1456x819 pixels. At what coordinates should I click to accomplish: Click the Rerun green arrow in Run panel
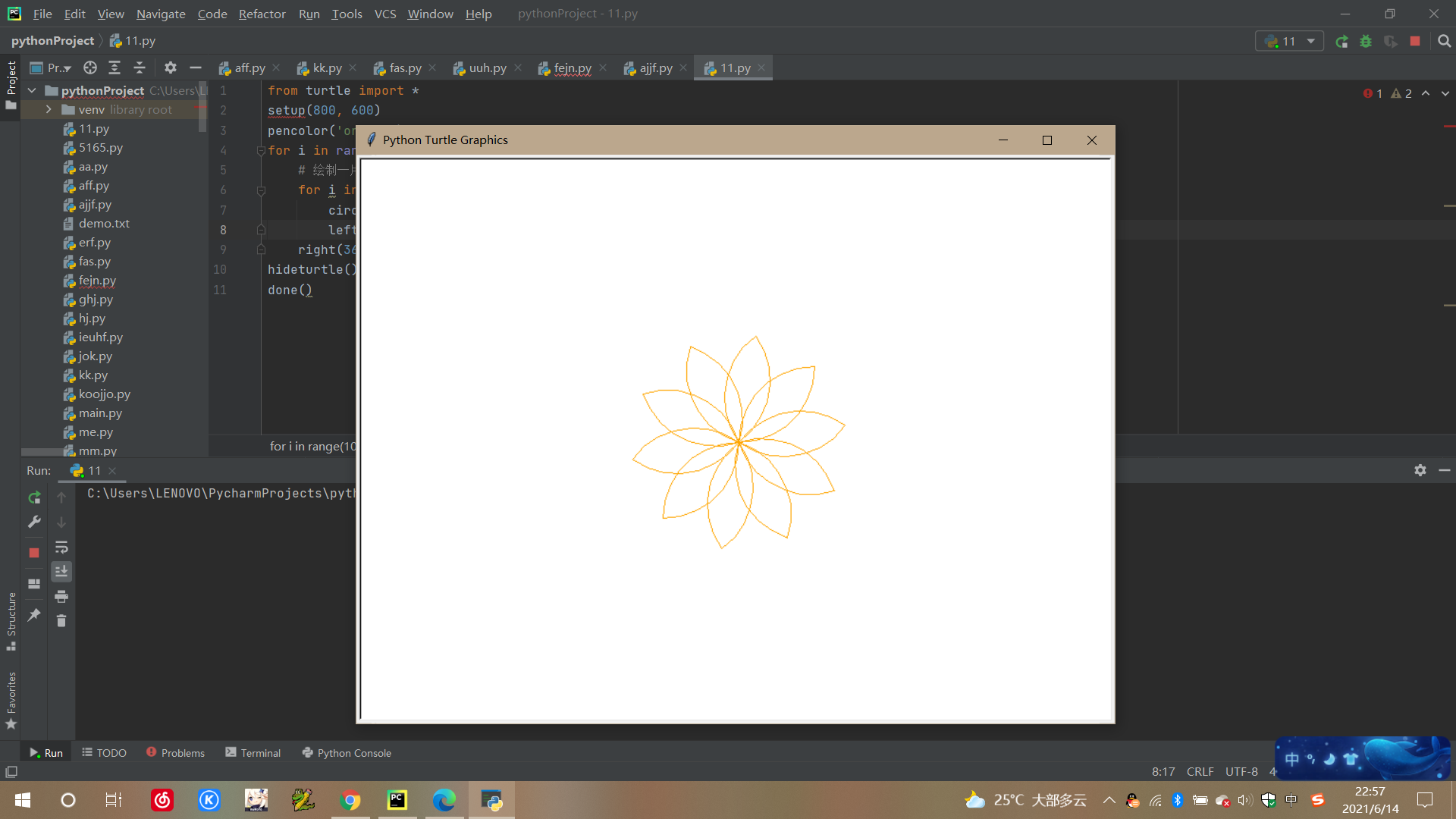(x=34, y=497)
